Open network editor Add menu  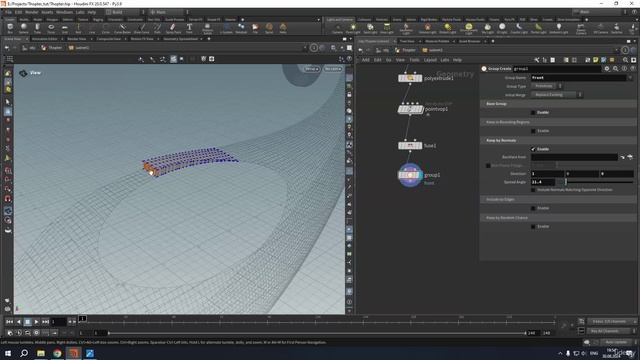coord(365,60)
